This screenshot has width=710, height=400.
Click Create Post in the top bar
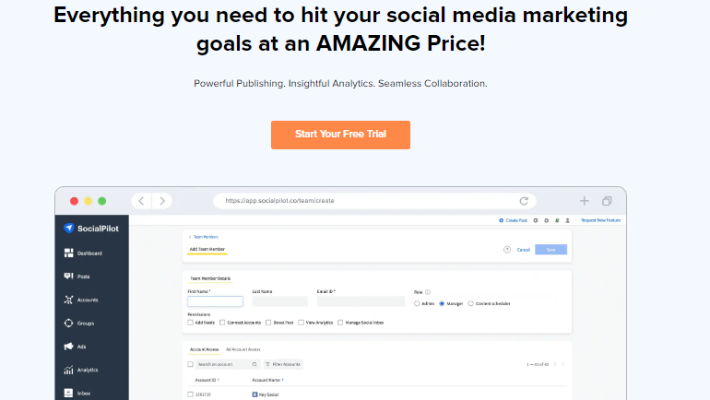tap(513, 221)
